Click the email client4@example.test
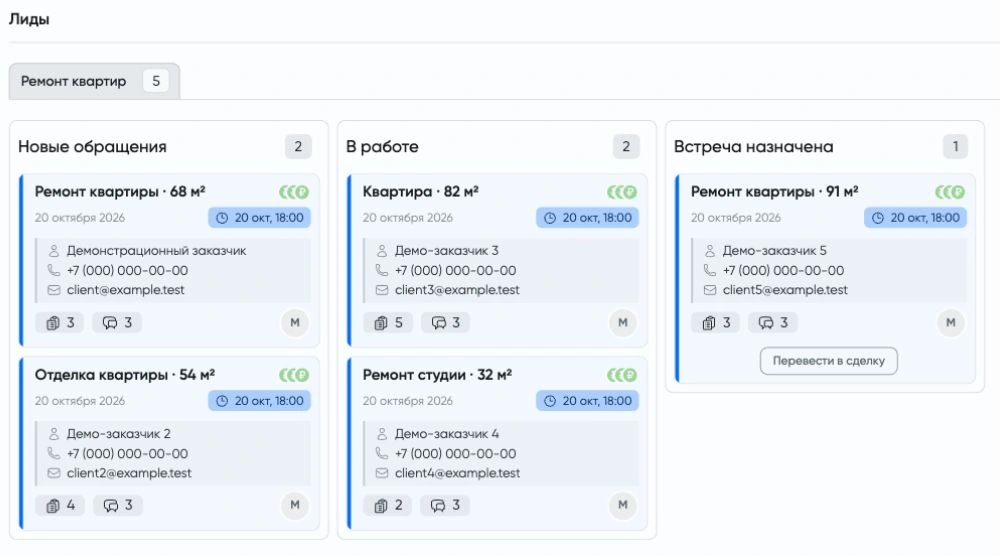 [x=457, y=473]
